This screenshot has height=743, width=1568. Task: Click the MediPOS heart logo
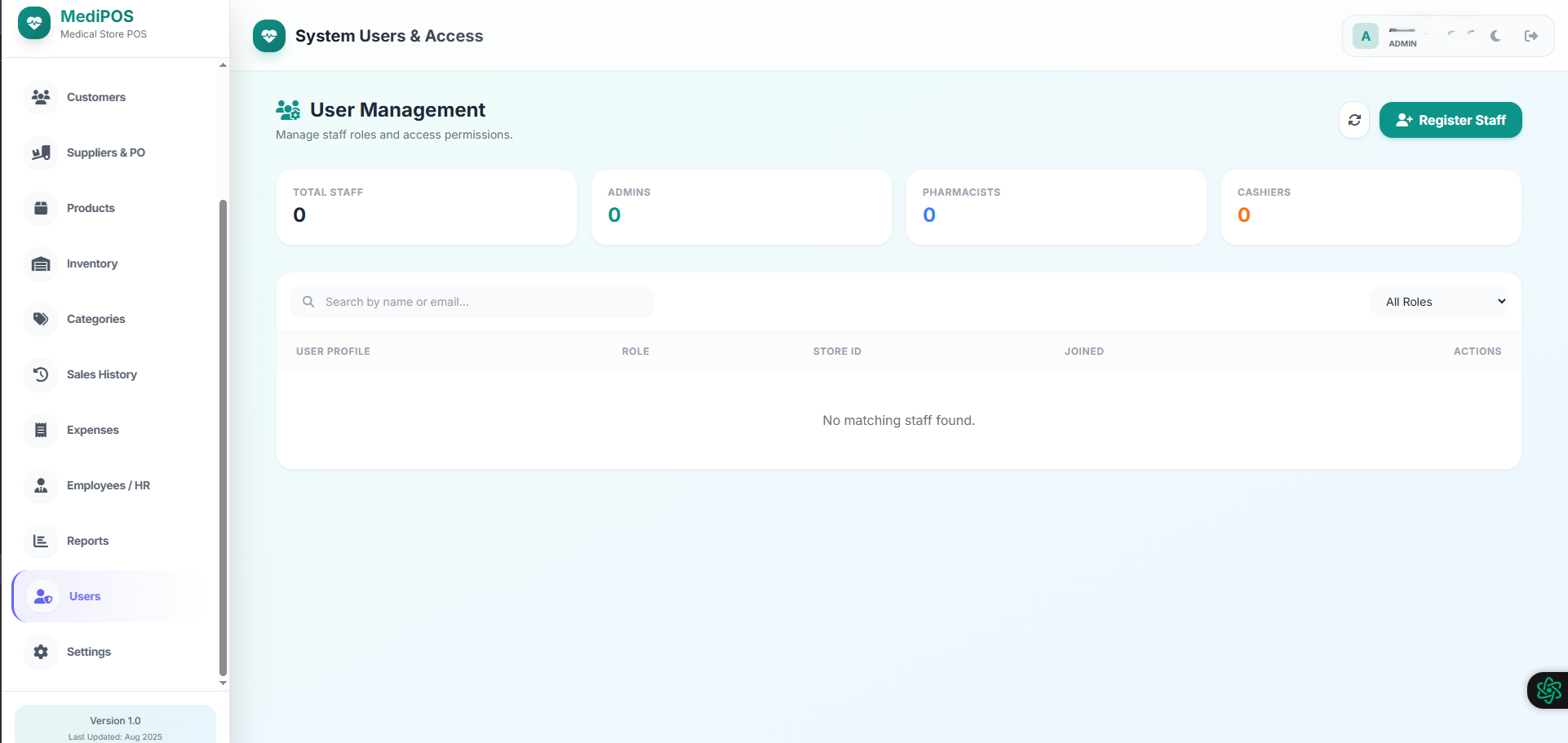click(x=33, y=23)
